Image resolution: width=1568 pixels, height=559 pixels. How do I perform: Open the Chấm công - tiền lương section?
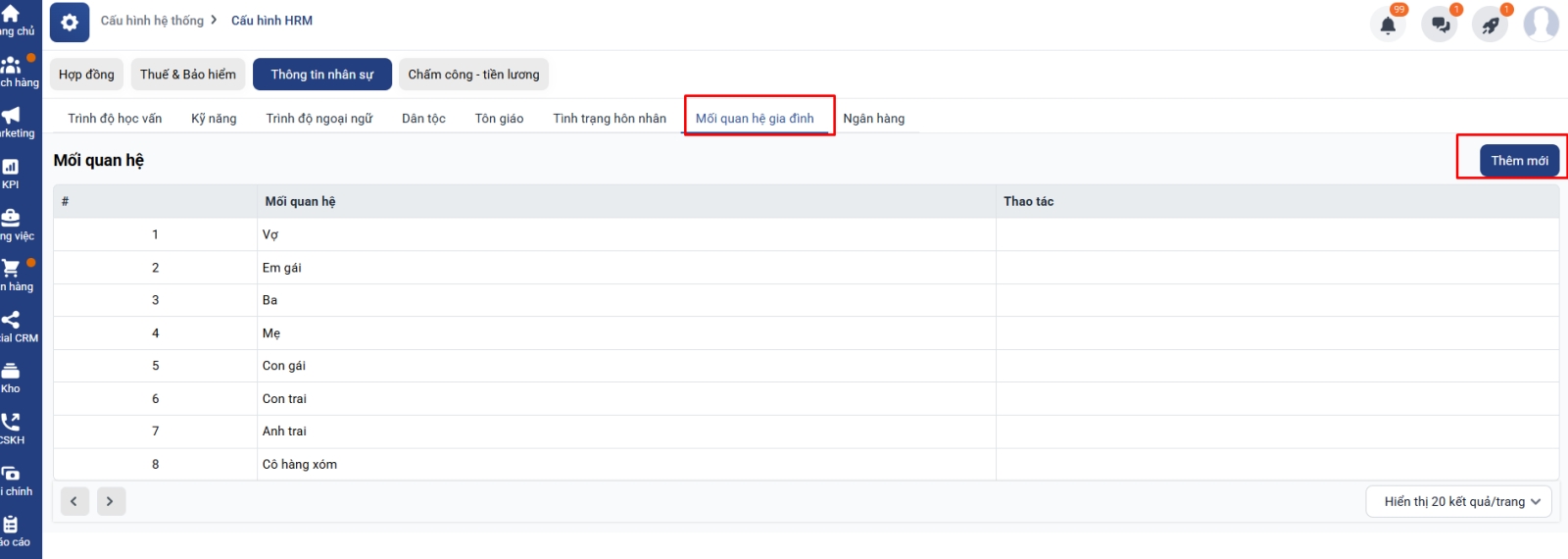(473, 75)
